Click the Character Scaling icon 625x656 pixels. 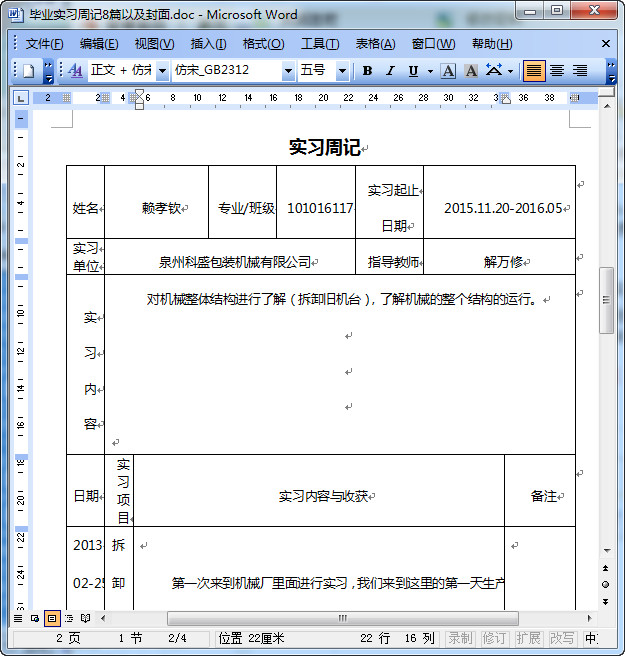coord(494,71)
